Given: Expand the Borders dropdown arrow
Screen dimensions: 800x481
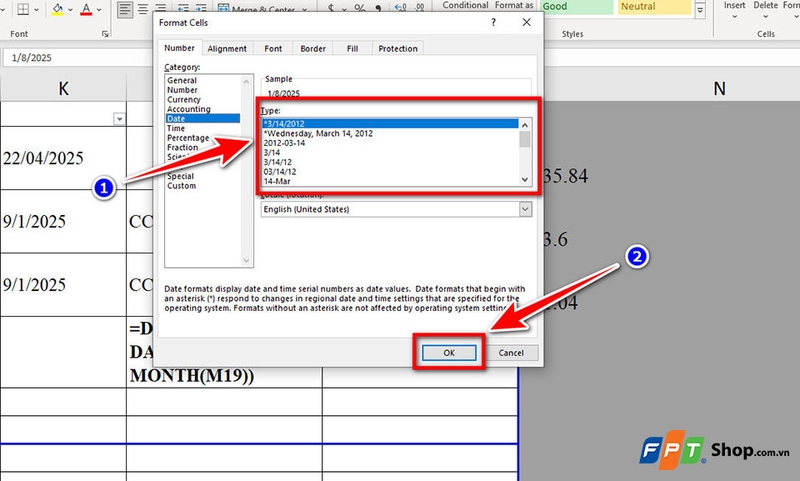Looking at the screenshot, I should [36, 10].
